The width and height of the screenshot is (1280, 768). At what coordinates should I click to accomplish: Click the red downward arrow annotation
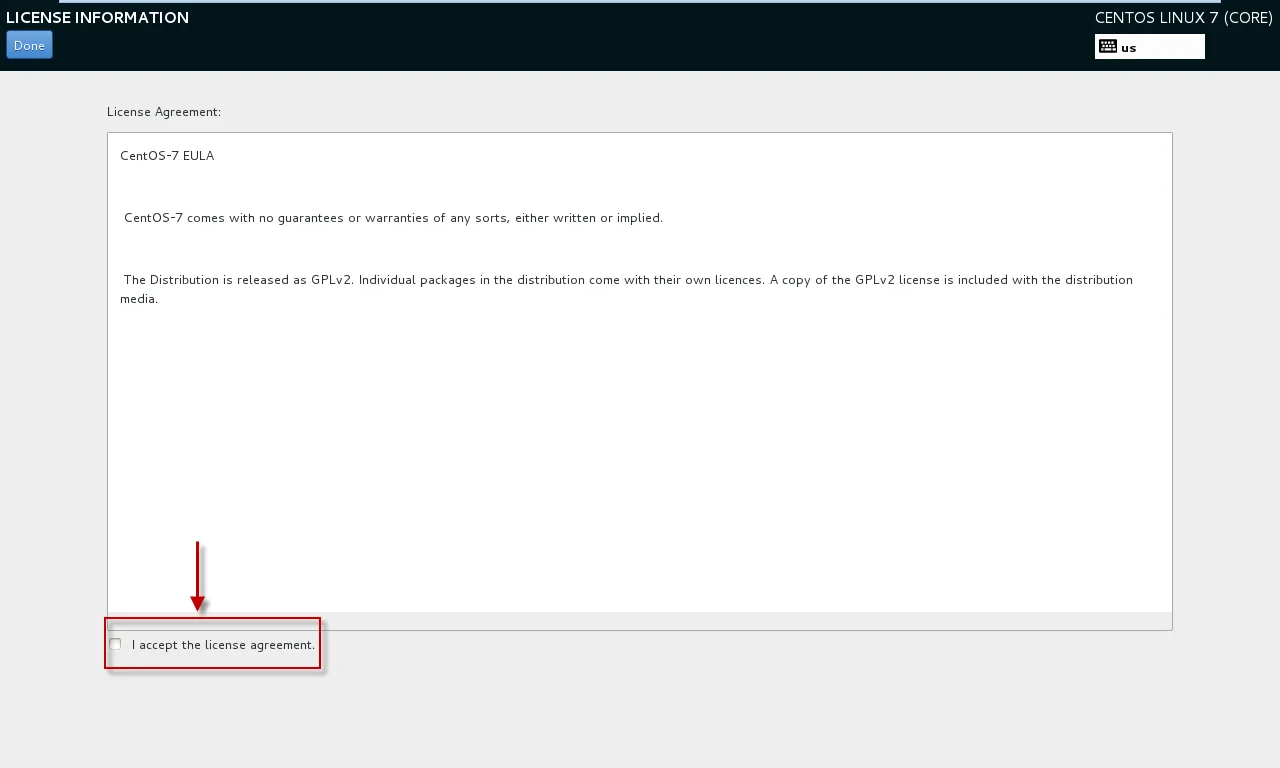coord(198,577)
